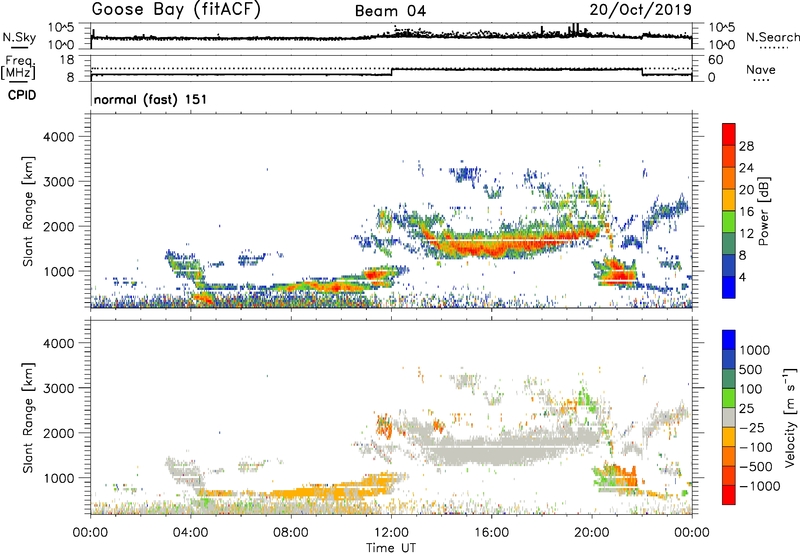Click the "3000" tick of velocity panel
The height and width of the screenshot is (554, 800).
[58, 388]
